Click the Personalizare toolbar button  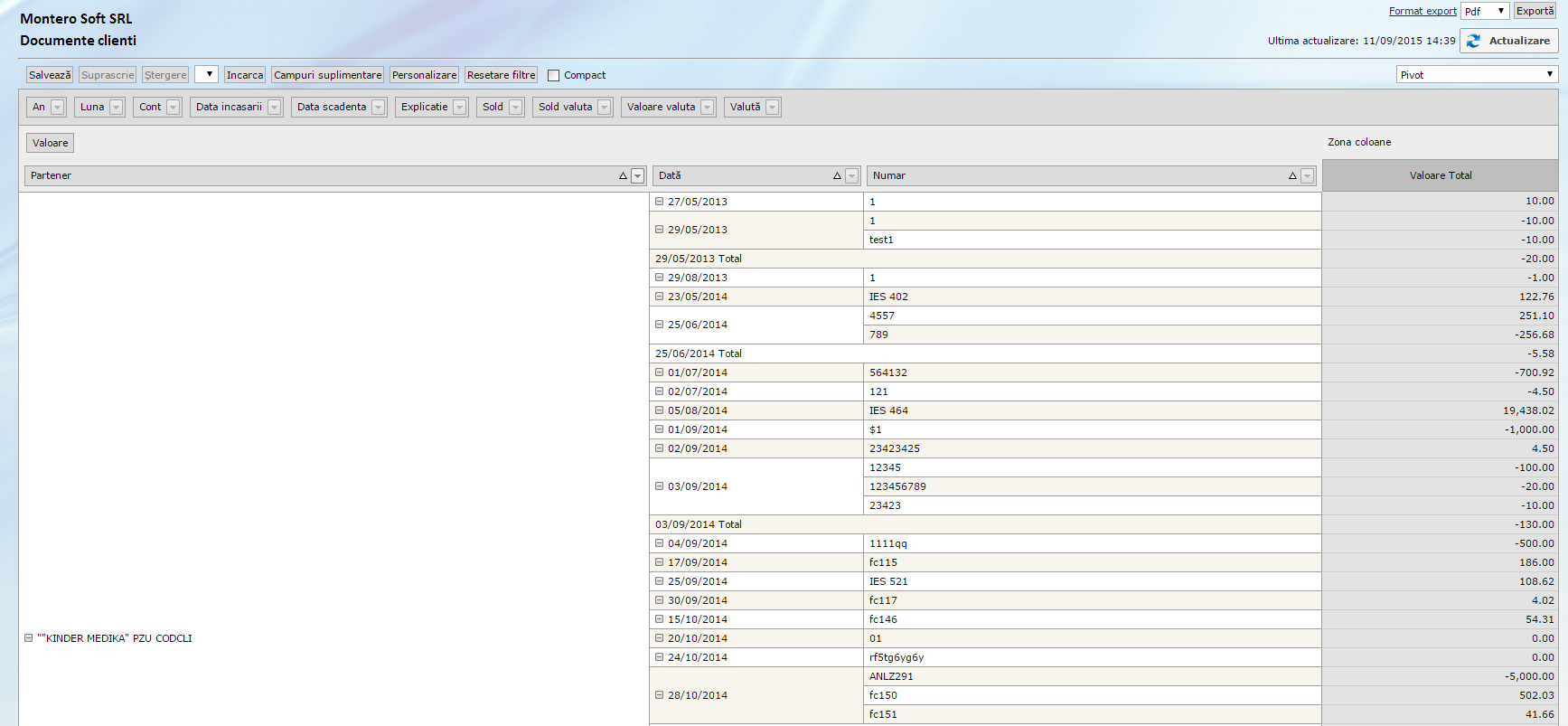(424, 75)
